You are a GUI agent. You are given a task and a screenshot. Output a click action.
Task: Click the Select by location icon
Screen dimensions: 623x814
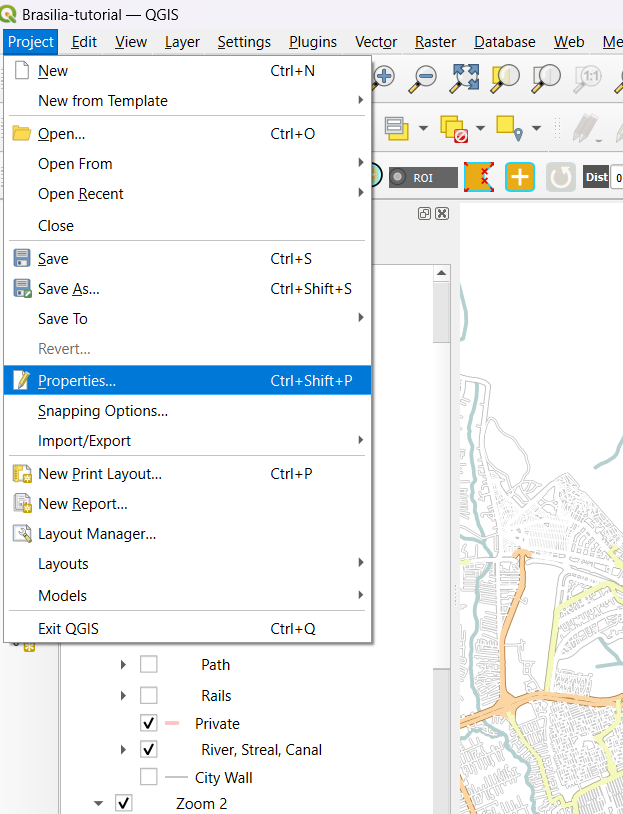(x=509, y=128)
